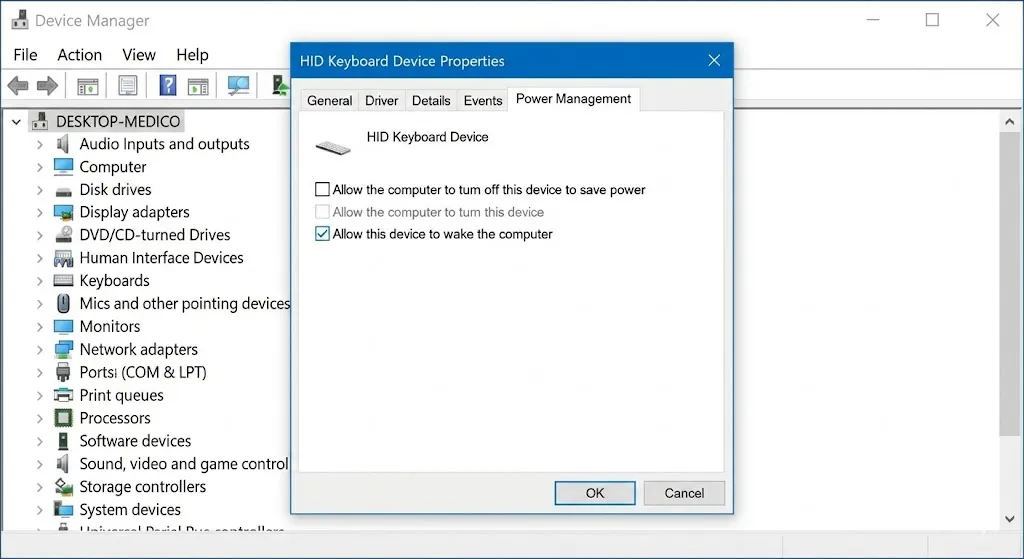
Task: Expand the Keyboards node arrow
Action: coord(40,281)
